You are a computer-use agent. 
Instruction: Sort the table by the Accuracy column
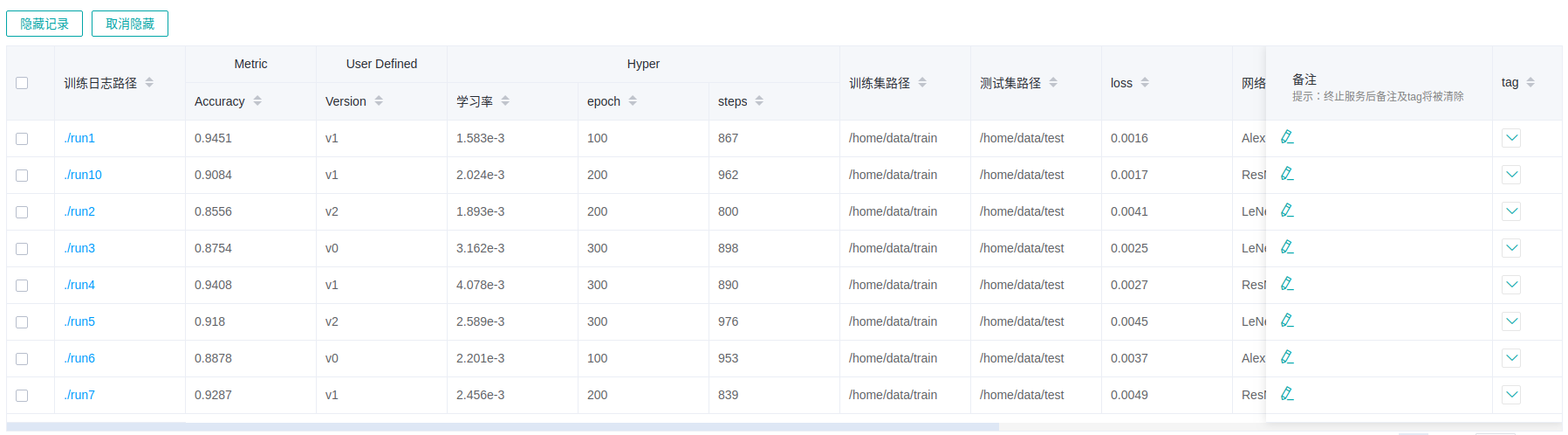pos(257,101)
